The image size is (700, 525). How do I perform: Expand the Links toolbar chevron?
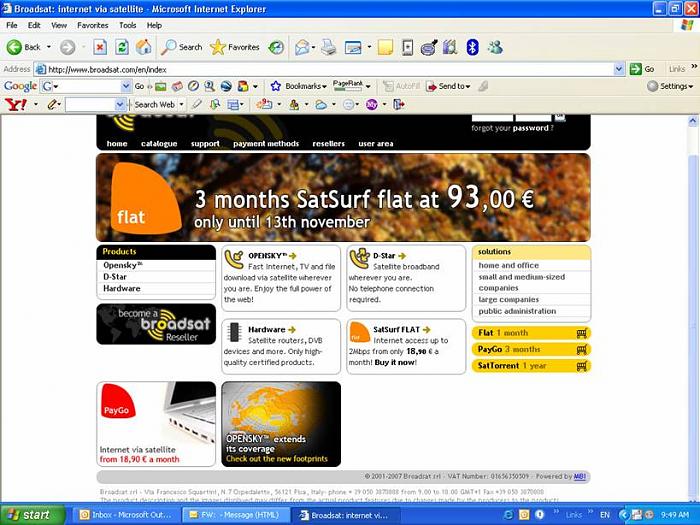pos(694,67)
